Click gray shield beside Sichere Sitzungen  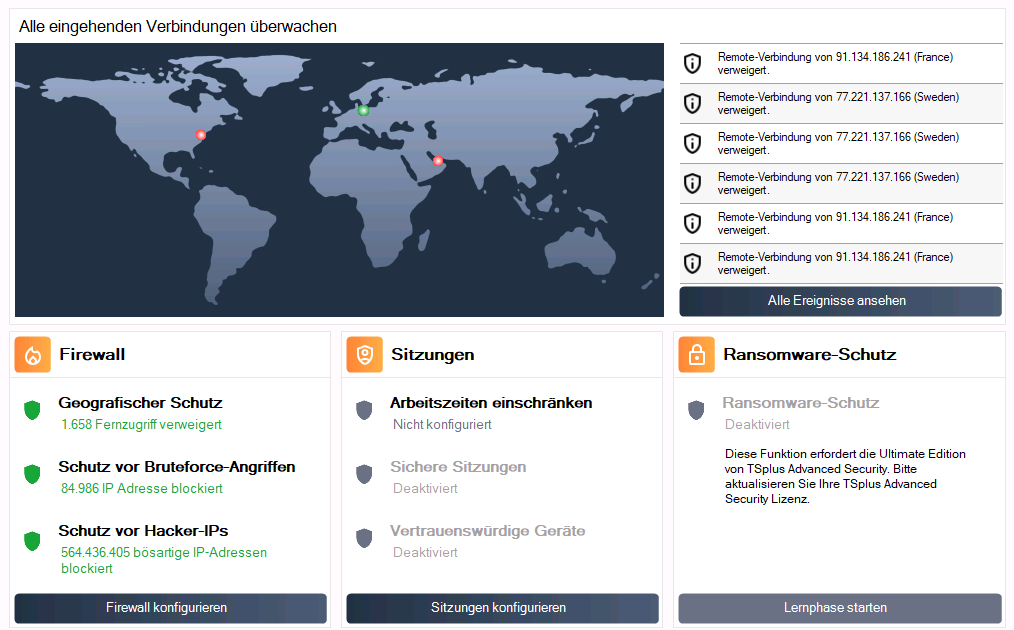[364, 474]
